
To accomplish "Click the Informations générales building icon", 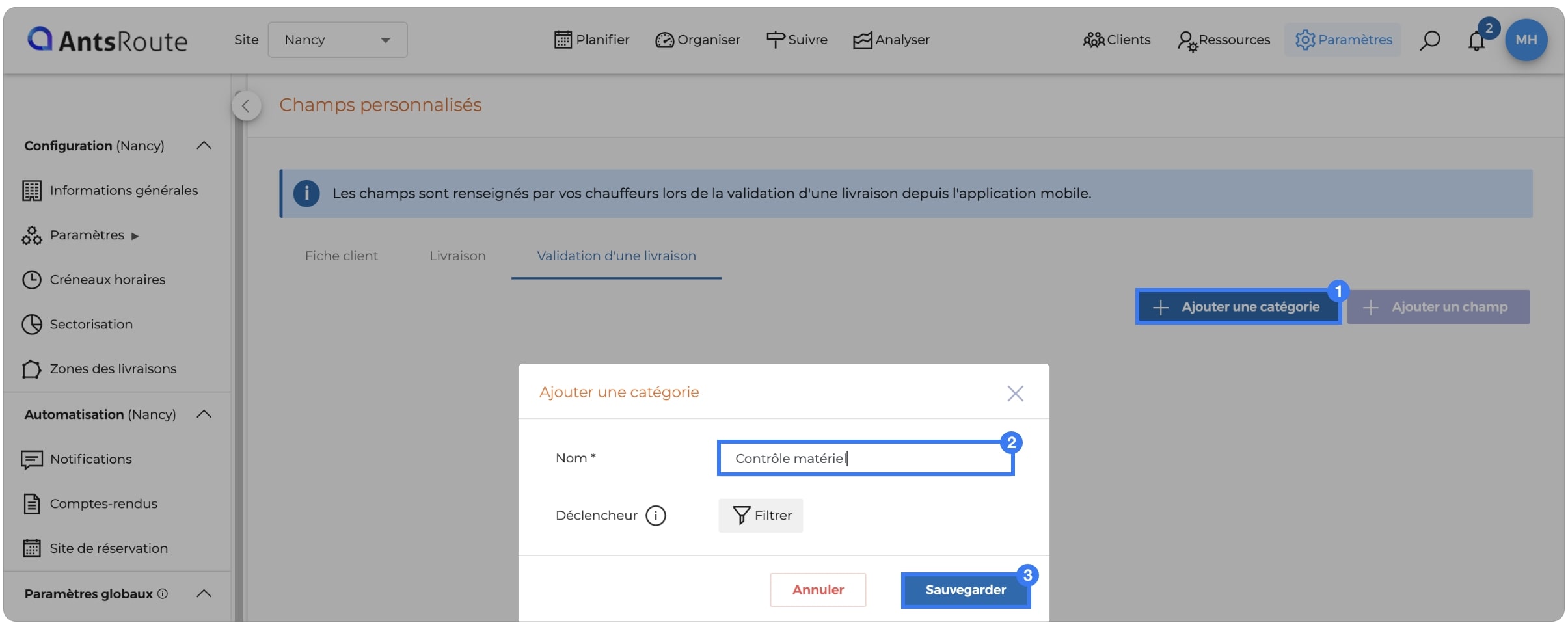I will point(31,191).
